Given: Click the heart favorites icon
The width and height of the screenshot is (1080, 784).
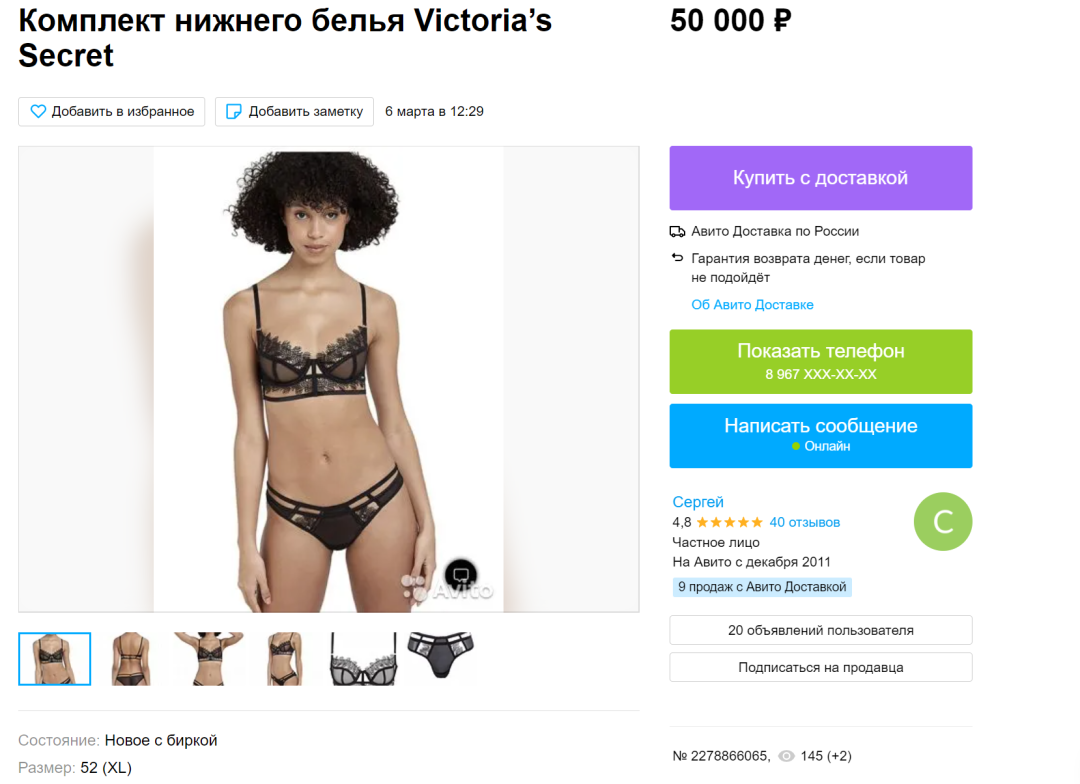Looking at the screenshot, I should 38,112.
